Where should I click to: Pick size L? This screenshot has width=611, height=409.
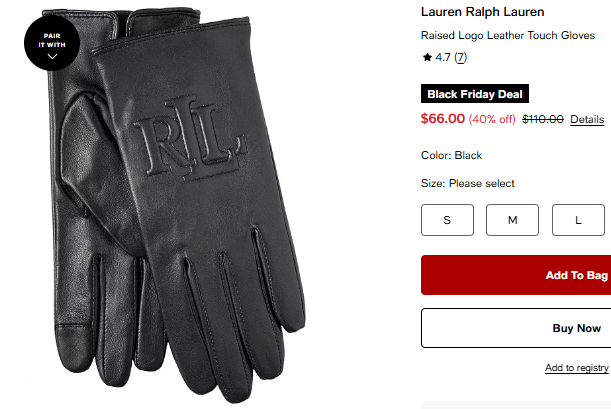coord(578,220)
